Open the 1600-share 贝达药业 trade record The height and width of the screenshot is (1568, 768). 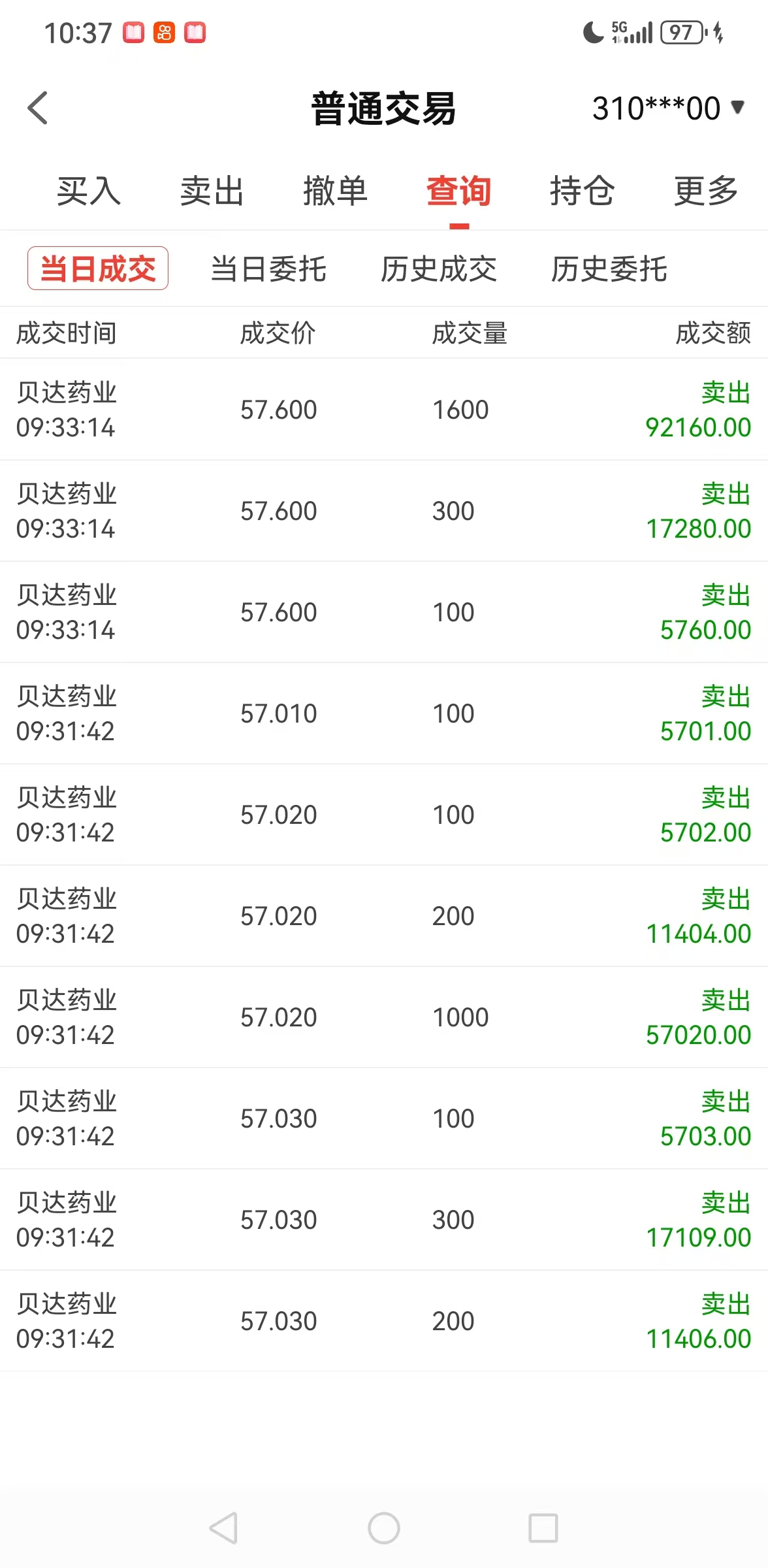pos(384,410)
